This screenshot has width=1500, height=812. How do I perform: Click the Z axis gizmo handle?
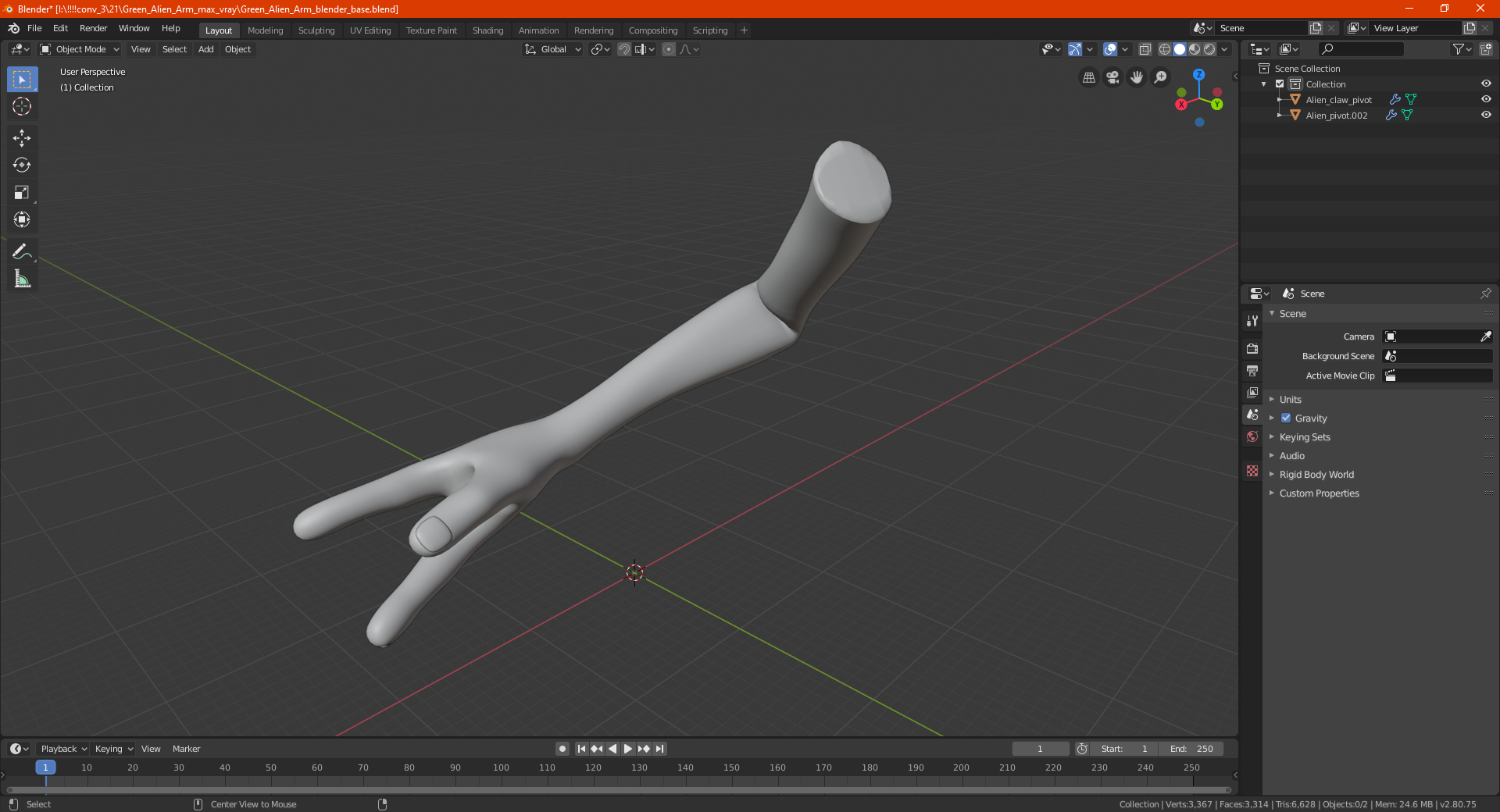(1198, 74)
